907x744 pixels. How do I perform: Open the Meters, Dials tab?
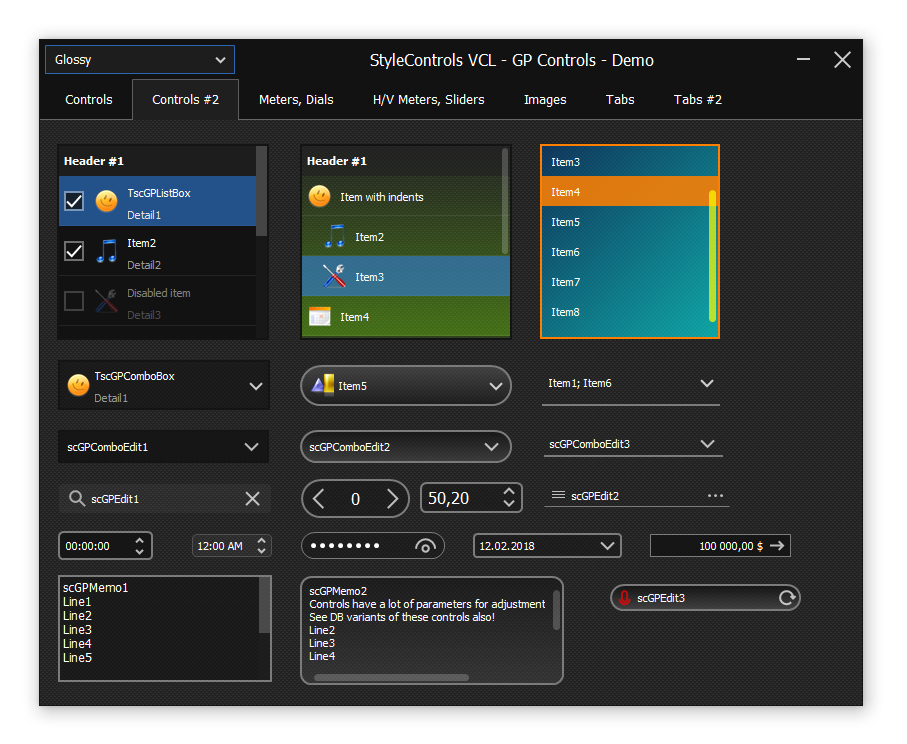(296, 100)
